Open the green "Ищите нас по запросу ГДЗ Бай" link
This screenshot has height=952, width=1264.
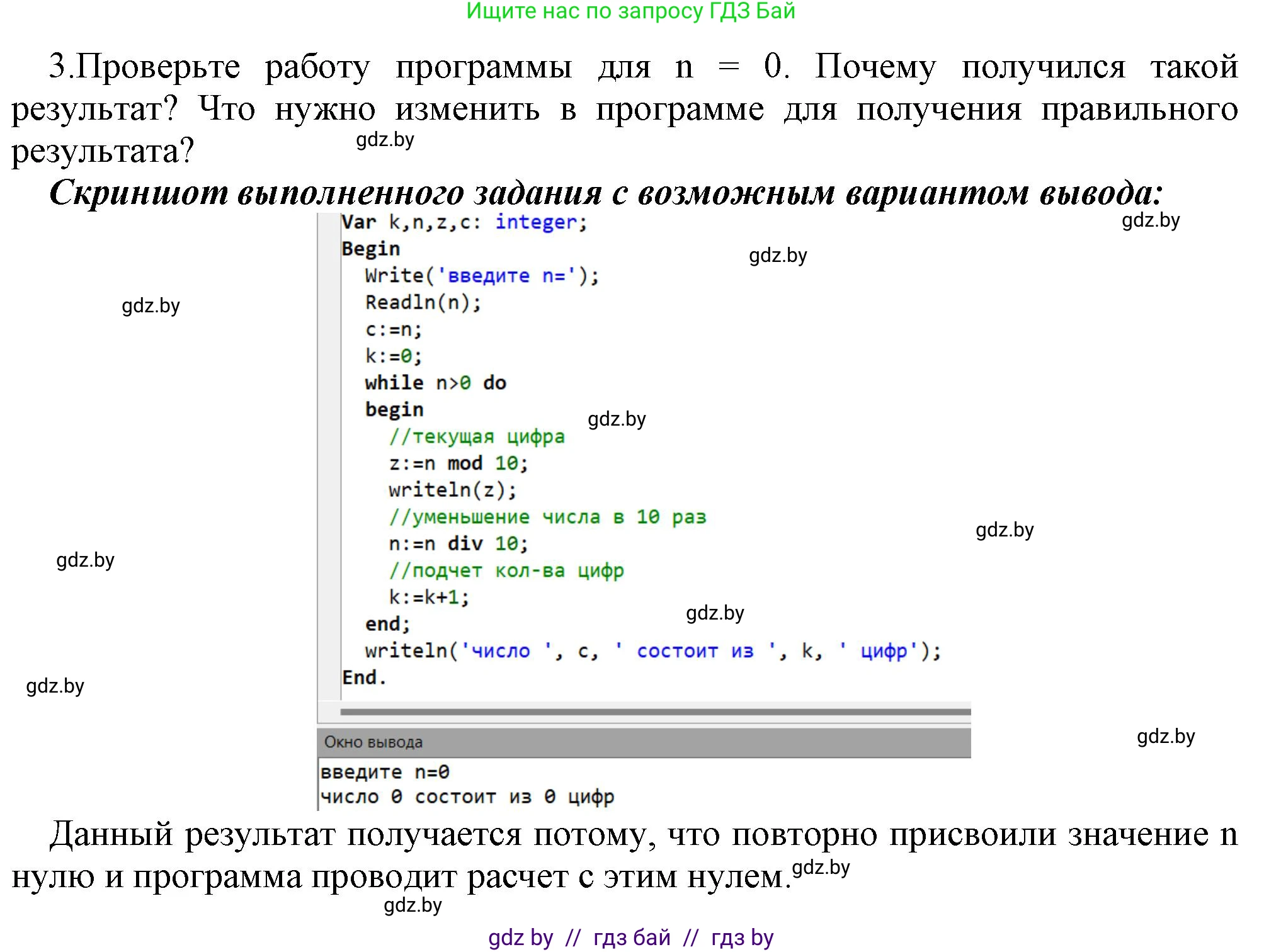630,11
